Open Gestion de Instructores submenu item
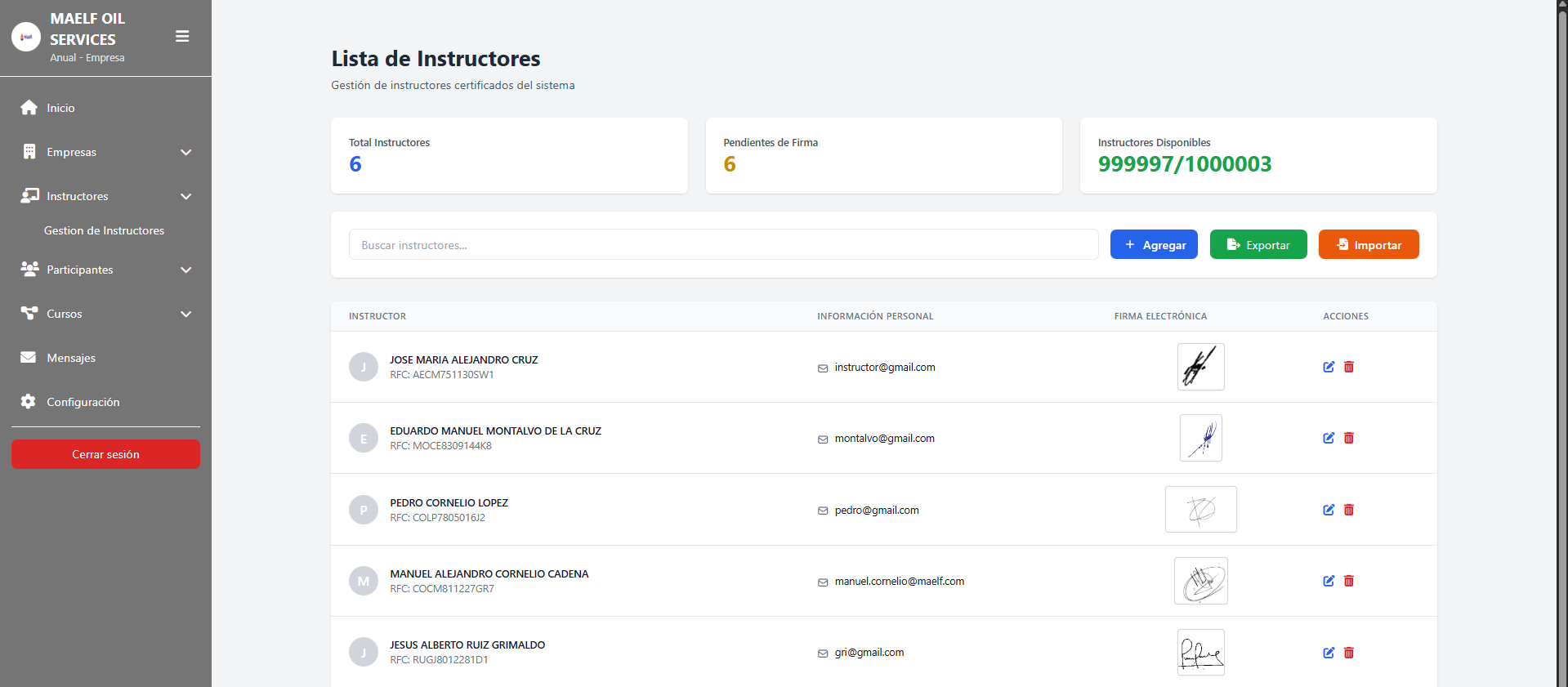 pos(104,230)
